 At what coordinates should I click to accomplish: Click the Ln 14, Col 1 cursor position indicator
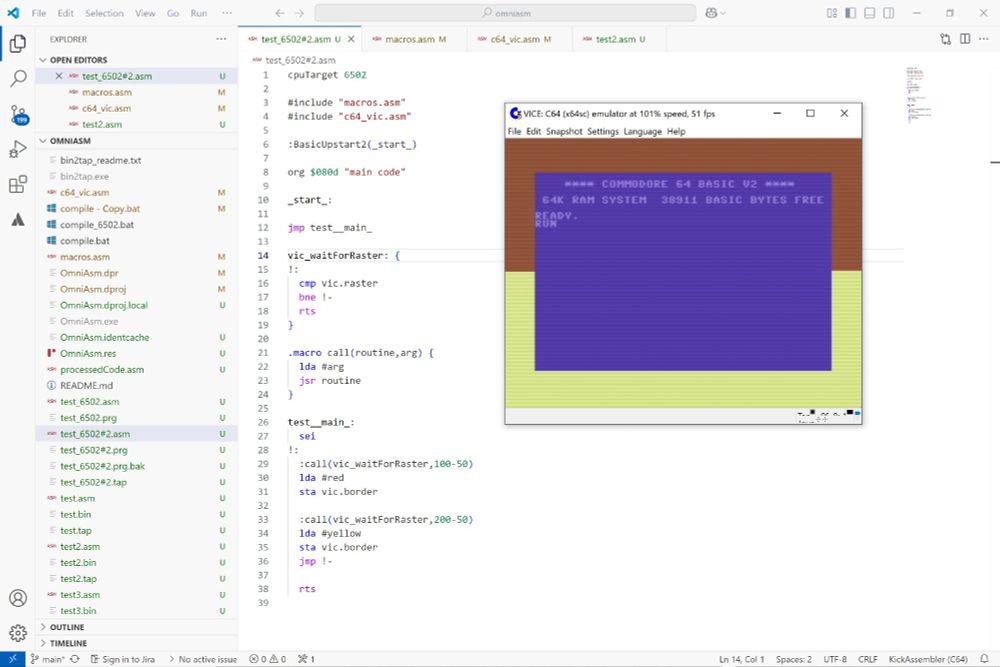coord(741,659)
